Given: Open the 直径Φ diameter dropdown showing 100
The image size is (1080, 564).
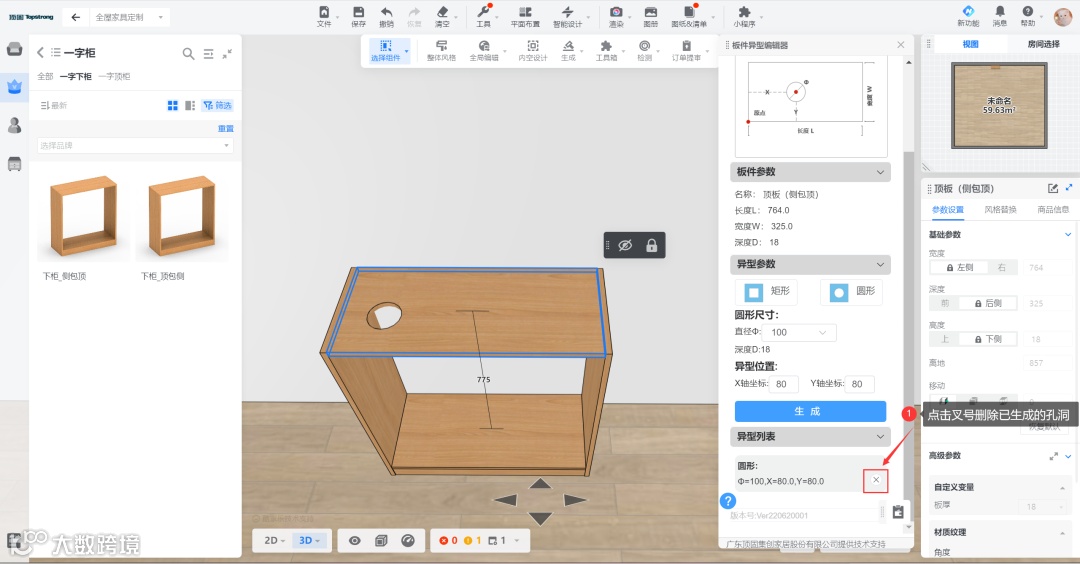Looking at the screenshot, I should pos(801,332).
